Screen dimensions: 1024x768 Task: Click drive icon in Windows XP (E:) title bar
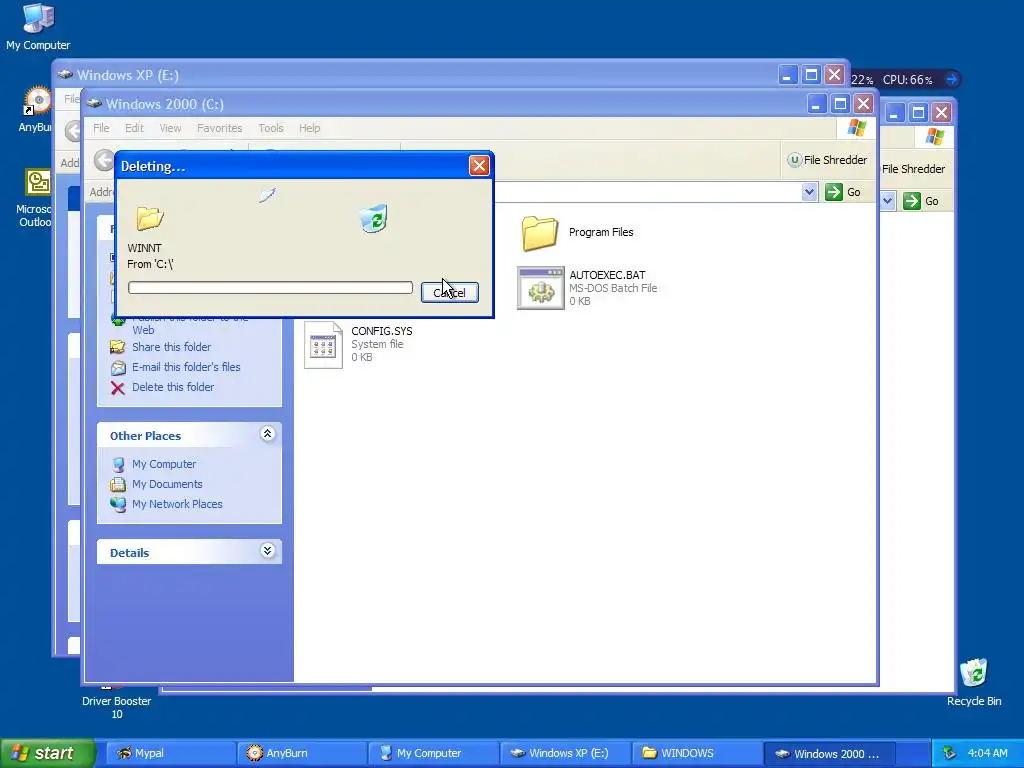65,74
